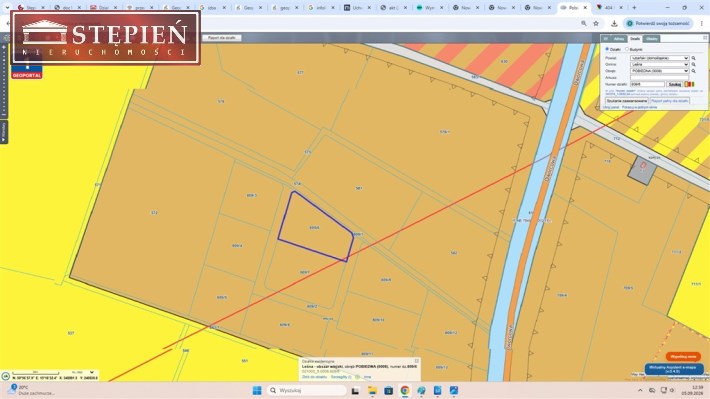
Task: Open File Explorer from the taskbar
Action: click(x=372, y=390)
